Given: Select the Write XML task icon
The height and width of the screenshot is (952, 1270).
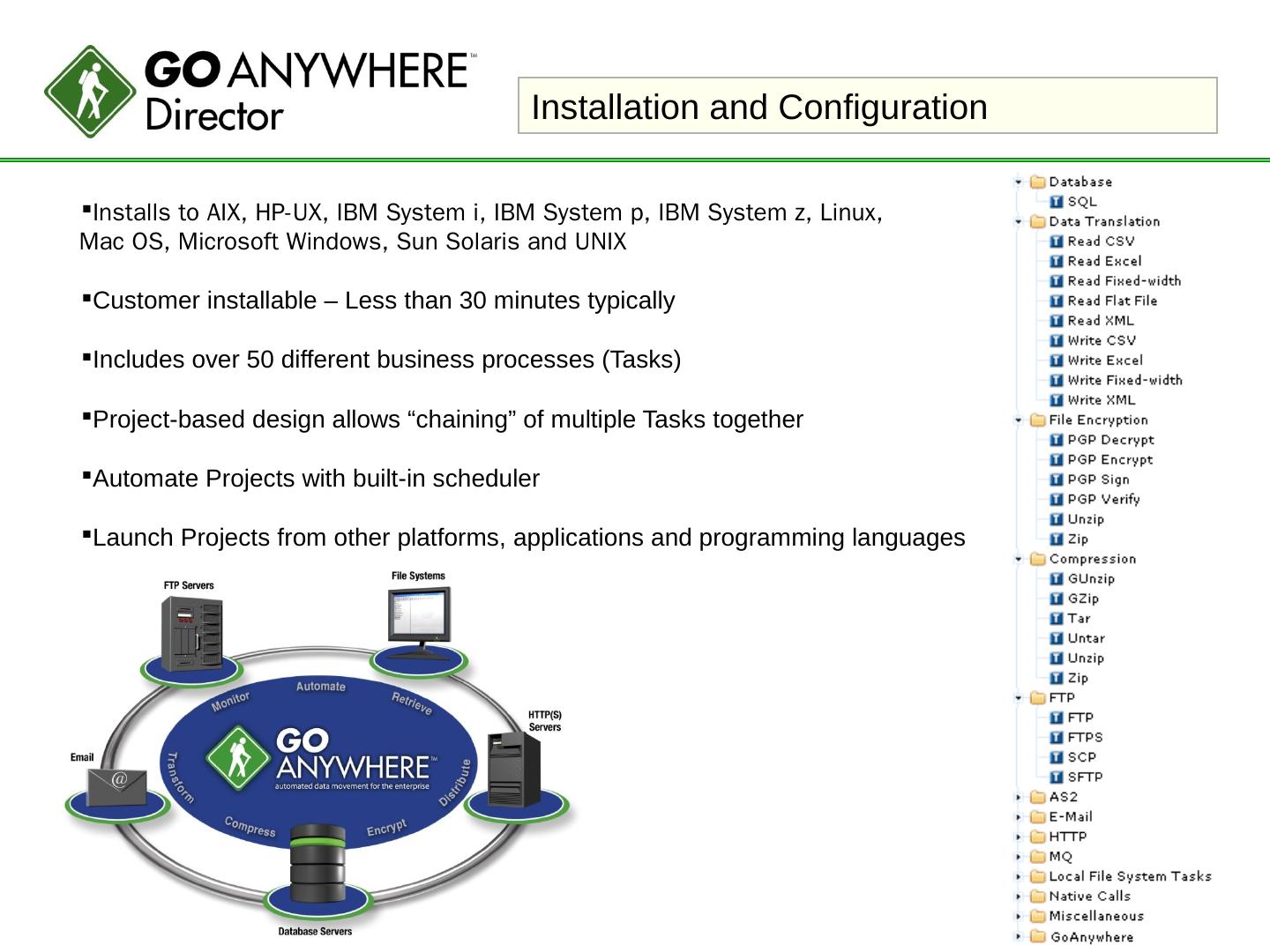Looking at the screenshot, I should (x=1056, y=400).
